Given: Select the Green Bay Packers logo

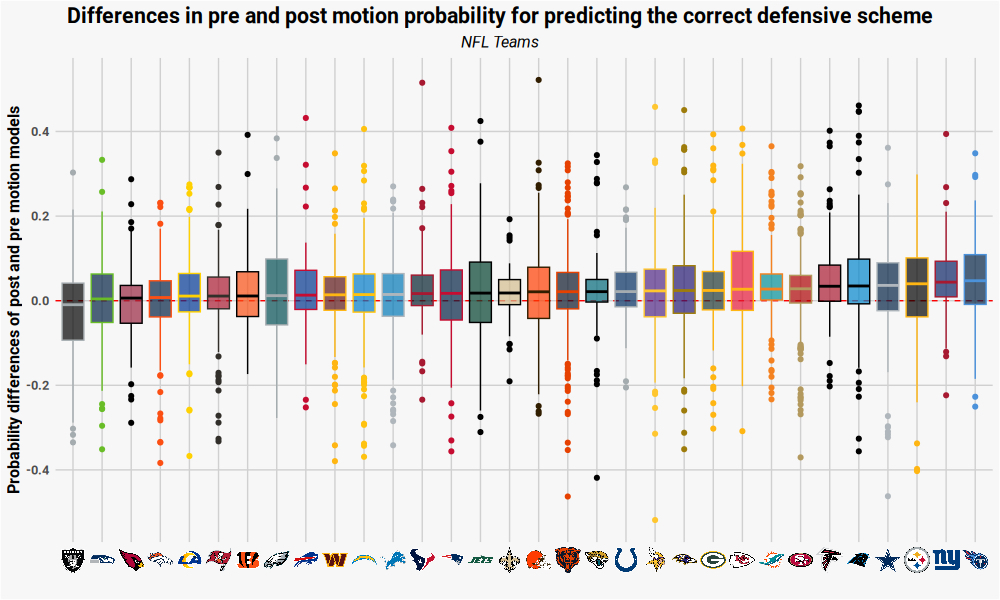Looking at the screenshot, I should 714,559.
